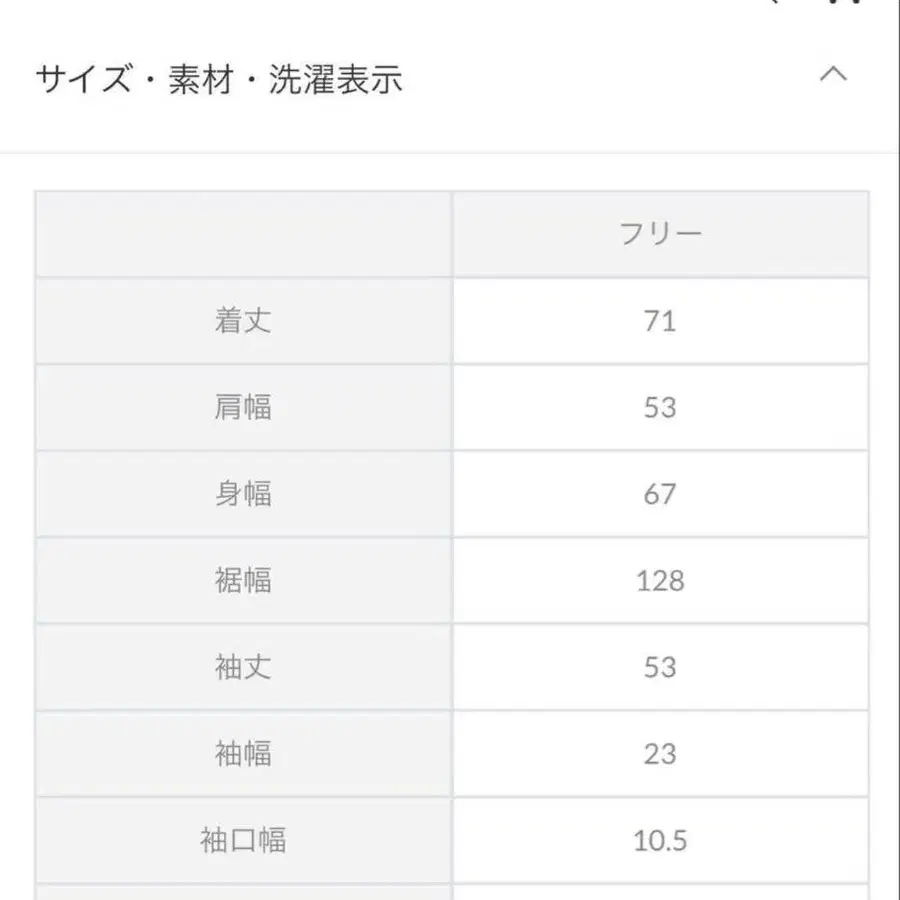900x900 pixels.
Task: Click the 袖幅 row label
Action: click(x=243, y=753)
